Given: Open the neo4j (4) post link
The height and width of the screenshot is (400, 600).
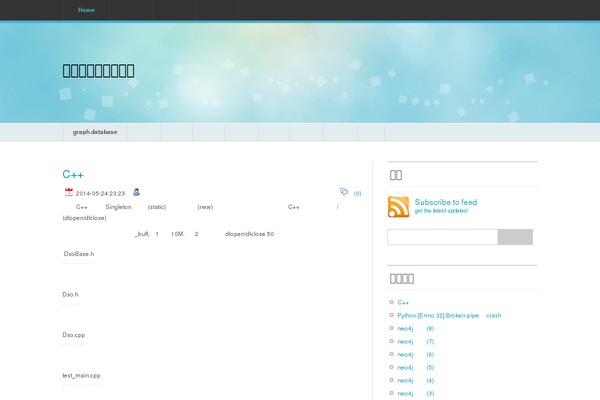Looking at the screenshot, I should tap(416, 380).
